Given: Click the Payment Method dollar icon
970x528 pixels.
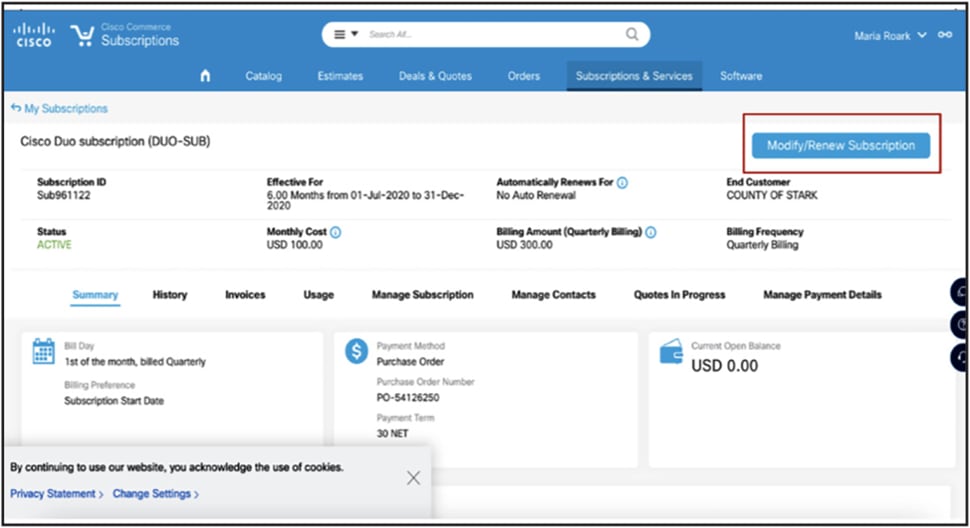Looking at the screenshot, I should click(x=356, y=351).
